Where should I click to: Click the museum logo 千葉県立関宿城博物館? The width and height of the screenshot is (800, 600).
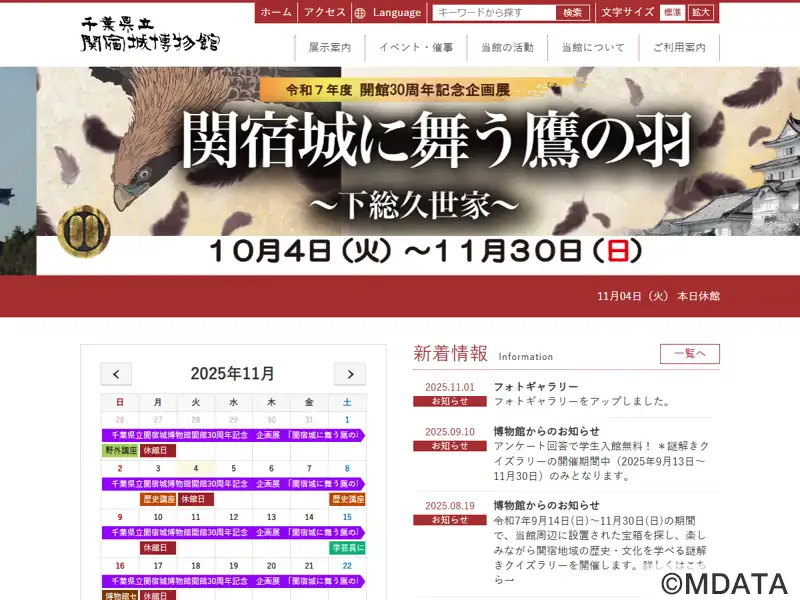click(x=151, y=34)
